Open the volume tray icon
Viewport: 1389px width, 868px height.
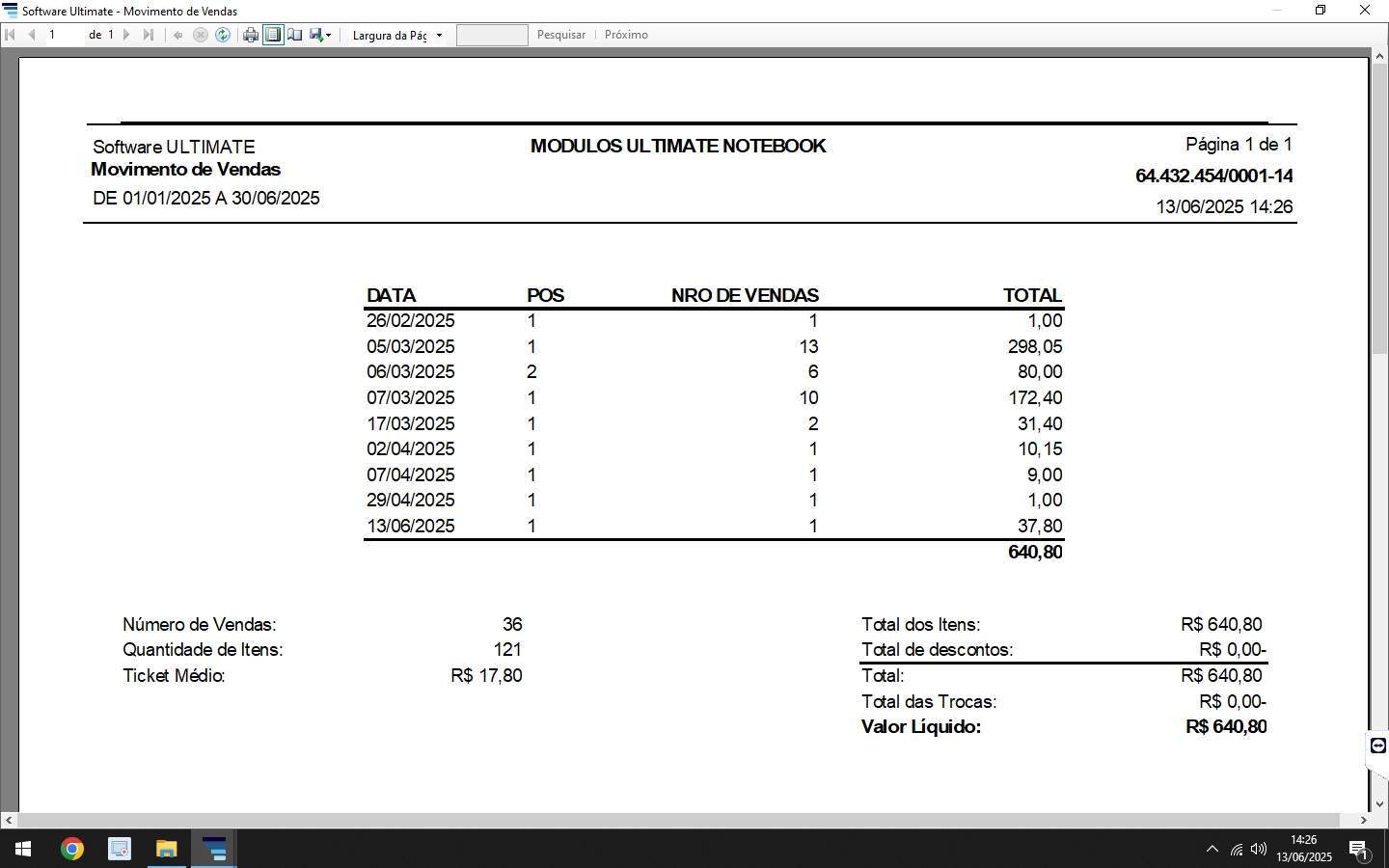point(1258,849)
